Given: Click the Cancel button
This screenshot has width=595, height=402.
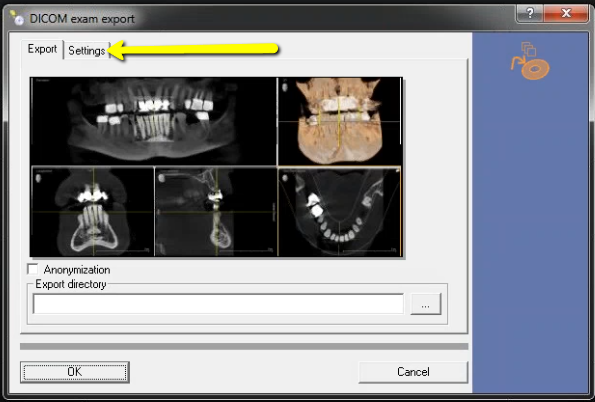Looking at the screenshot, I should (413, 372).
